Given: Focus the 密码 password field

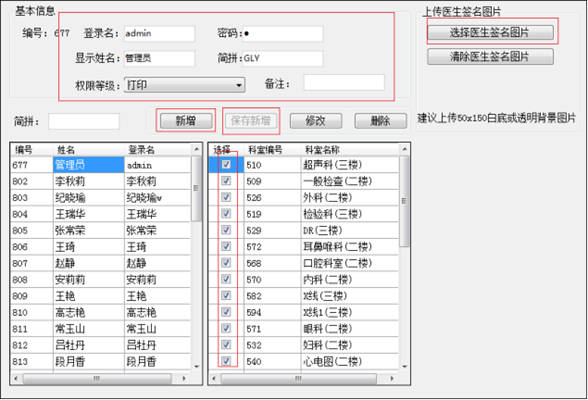Looking at the screenshot, I should point(283,33).
